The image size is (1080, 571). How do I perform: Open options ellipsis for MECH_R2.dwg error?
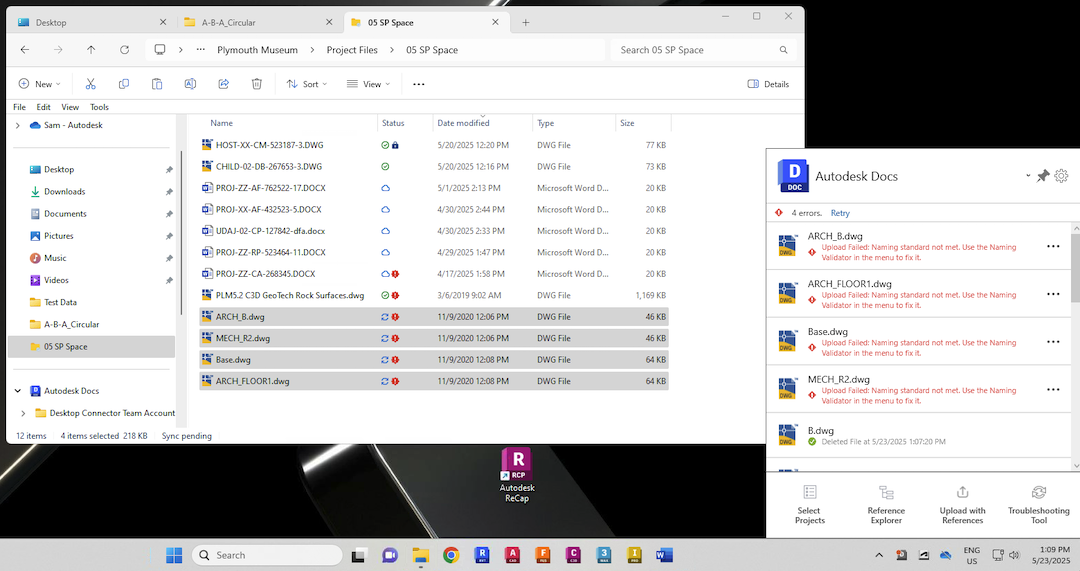click(x=1053, y=390)
